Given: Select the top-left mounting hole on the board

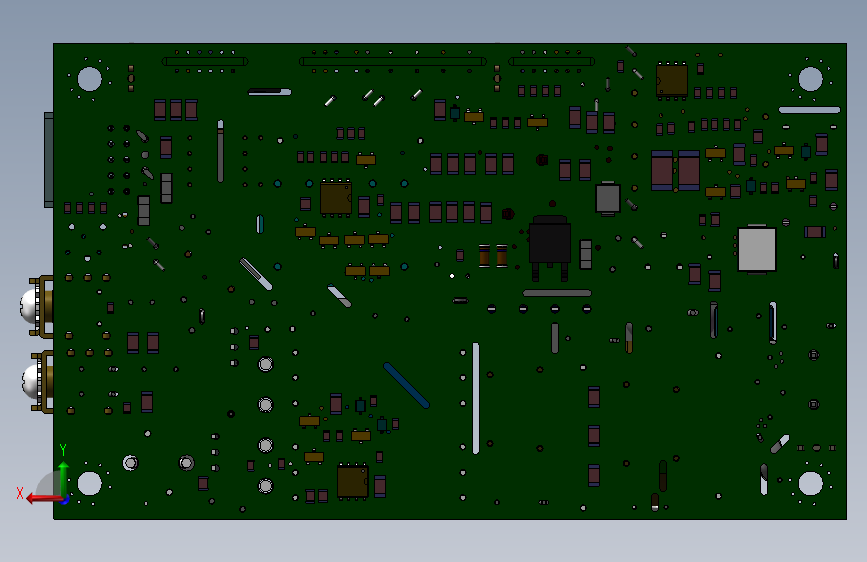Looking at the screenshot, I should click(90, 79).
